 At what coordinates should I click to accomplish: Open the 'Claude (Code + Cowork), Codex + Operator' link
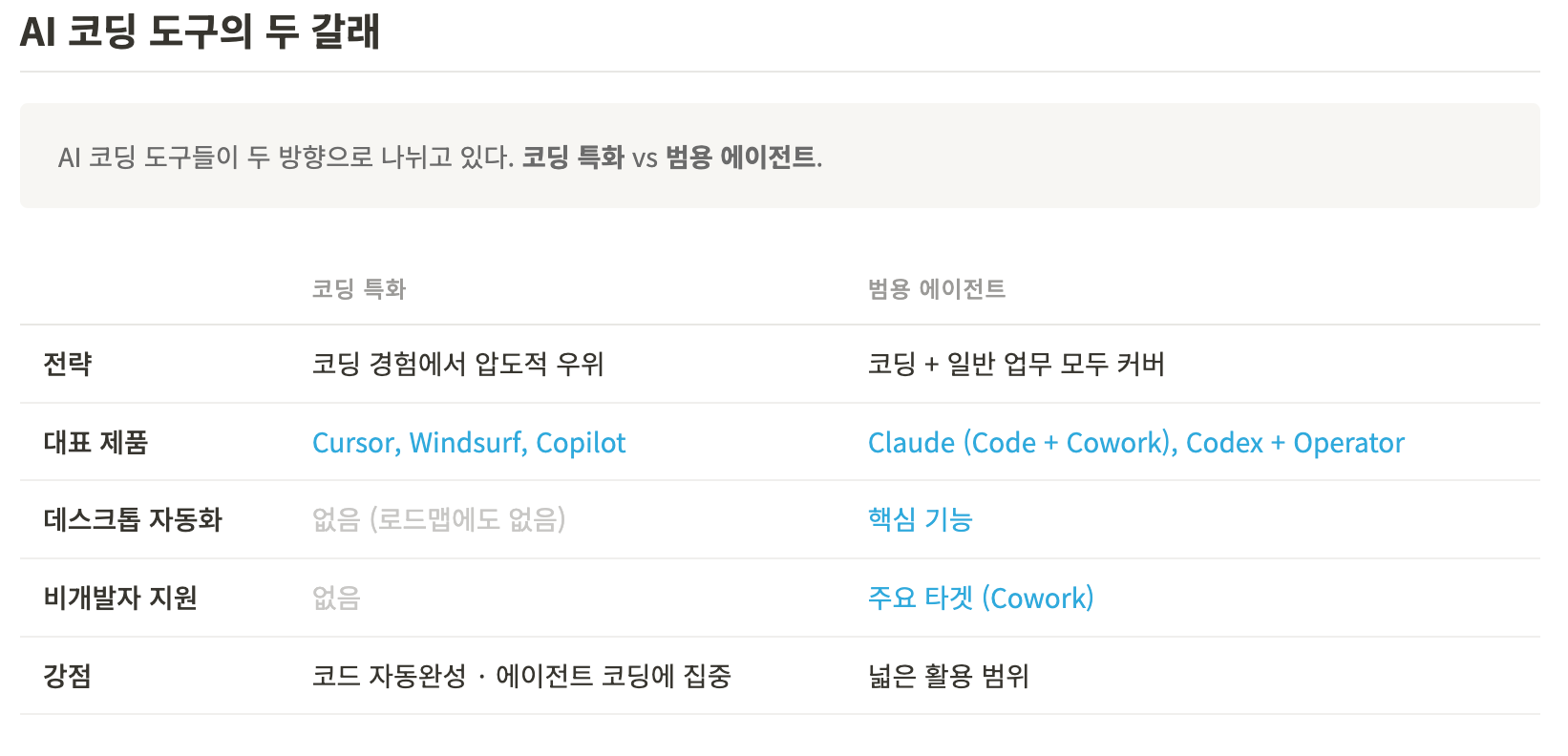pyautogui.click(x=1135, y=443)
